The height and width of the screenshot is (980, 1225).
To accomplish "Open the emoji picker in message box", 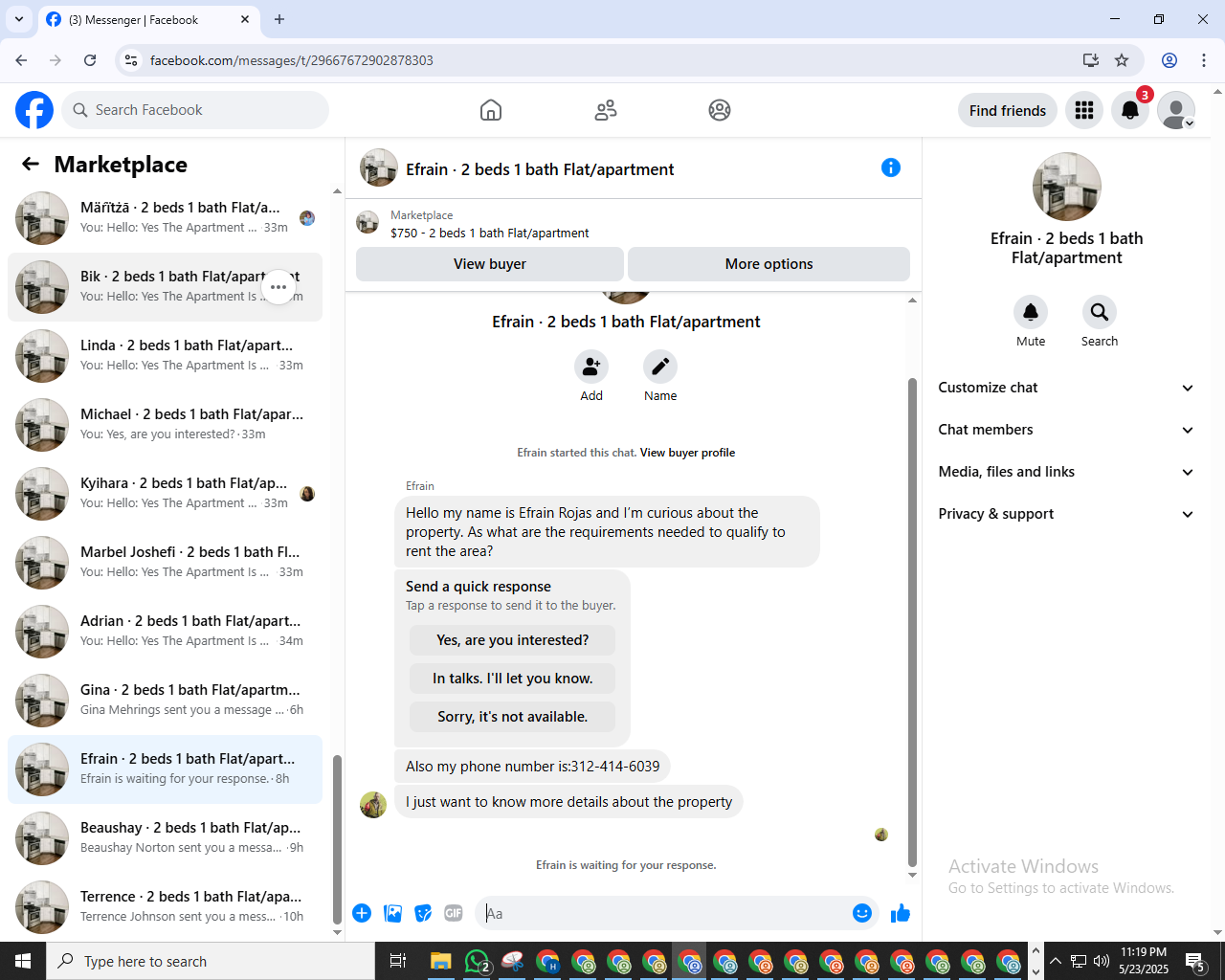I will point(862,913).
